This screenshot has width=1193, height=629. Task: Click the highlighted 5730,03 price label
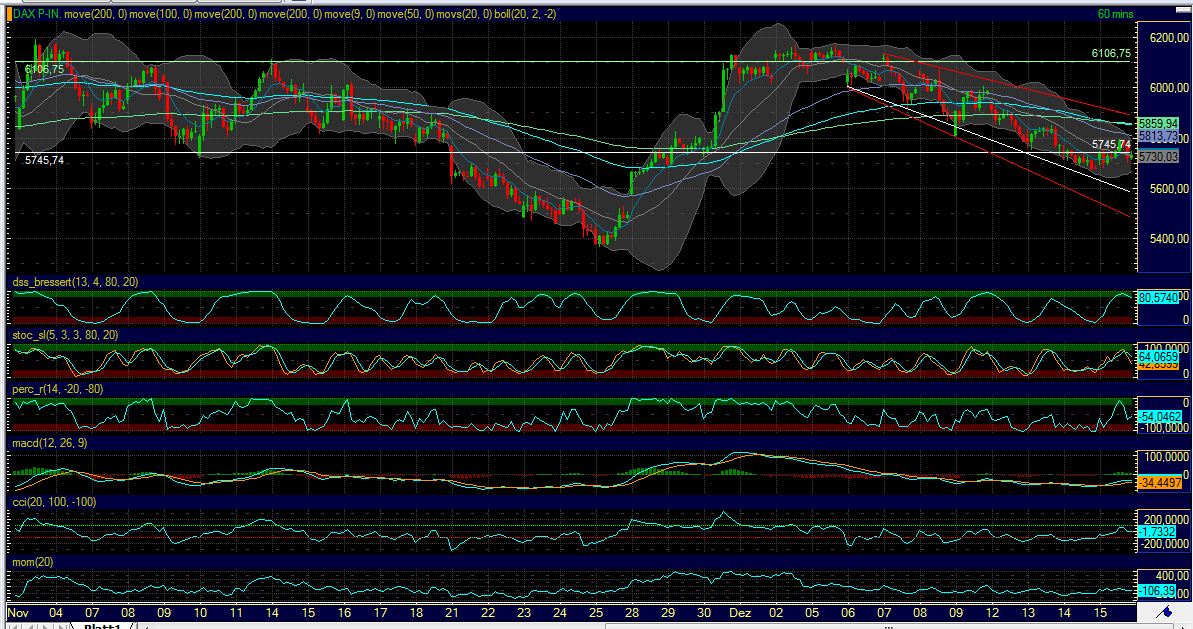1158,156
